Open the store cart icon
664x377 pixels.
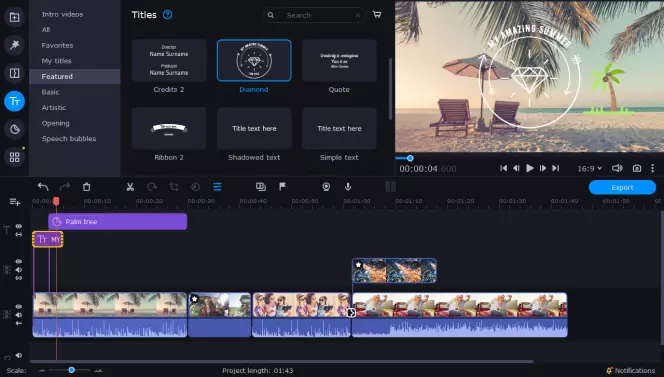[x=377, y=15]
